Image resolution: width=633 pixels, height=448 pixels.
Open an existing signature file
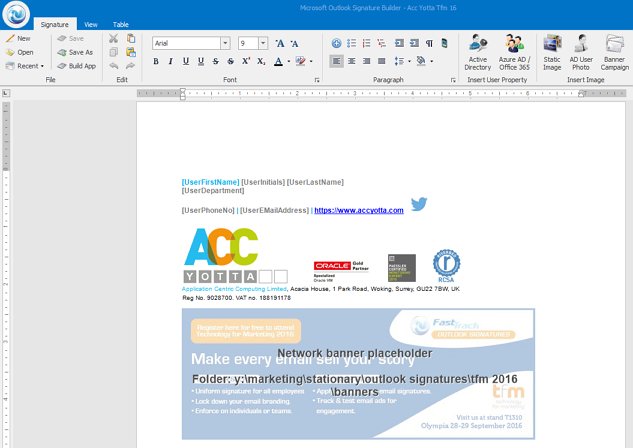pos(19,52)
